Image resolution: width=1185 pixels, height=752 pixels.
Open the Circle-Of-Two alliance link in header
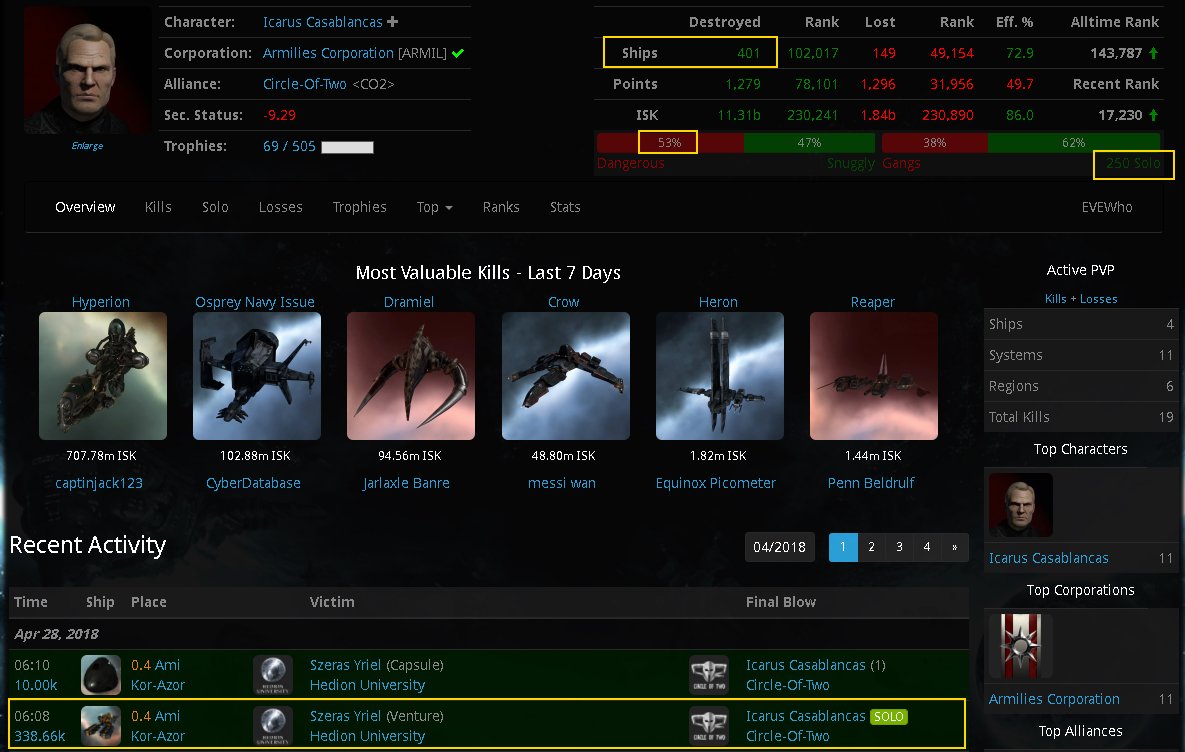[305, 84]
